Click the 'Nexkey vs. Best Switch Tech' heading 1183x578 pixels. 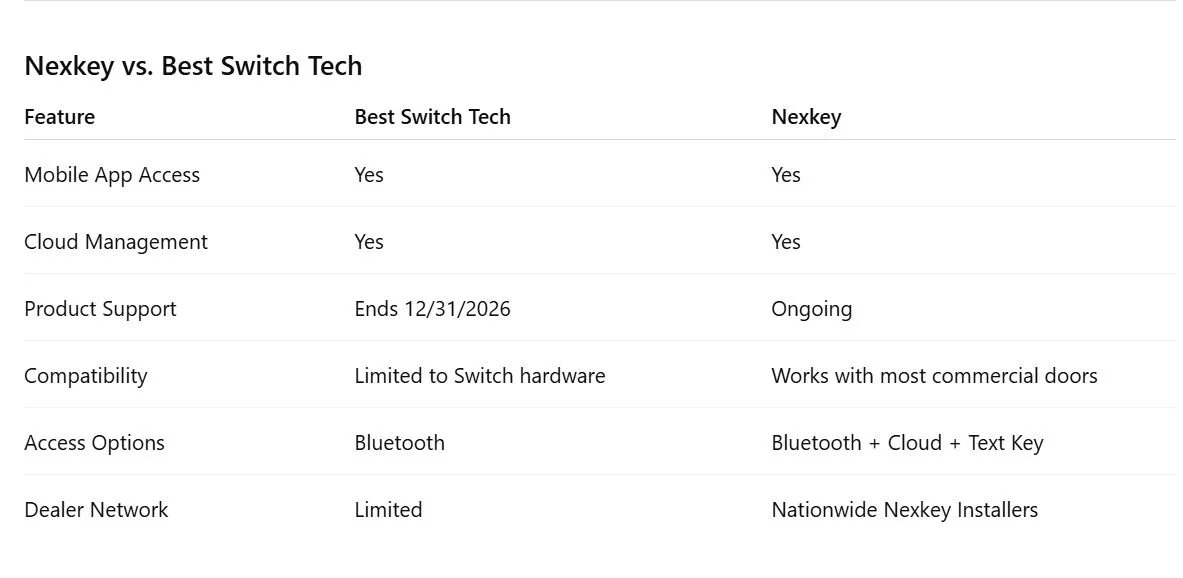click(193, 66)
